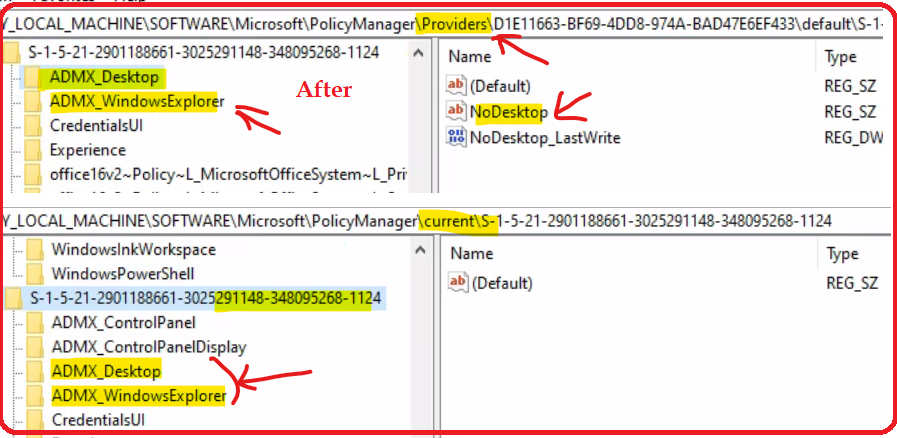897x438 pixels.
Task: Click the ADMX_ControlPanelDisplay folder icon
Action: coord(35,347)
